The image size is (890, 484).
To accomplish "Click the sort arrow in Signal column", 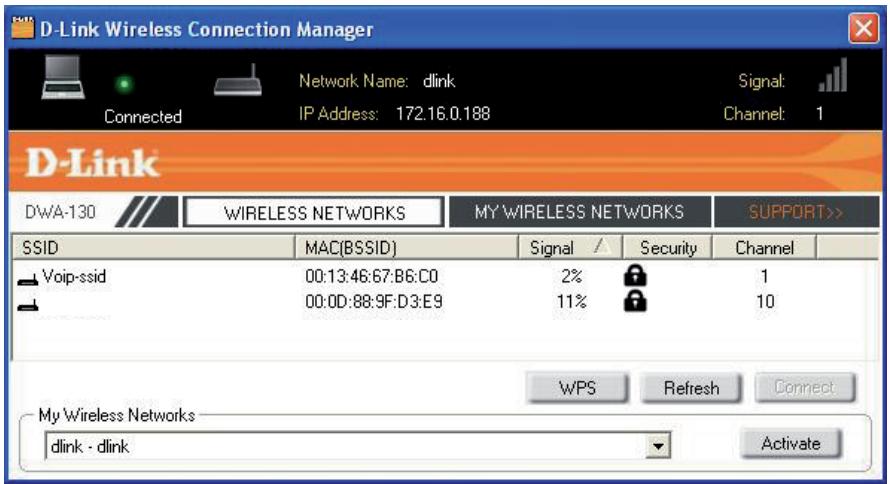I will click(603, 247).
